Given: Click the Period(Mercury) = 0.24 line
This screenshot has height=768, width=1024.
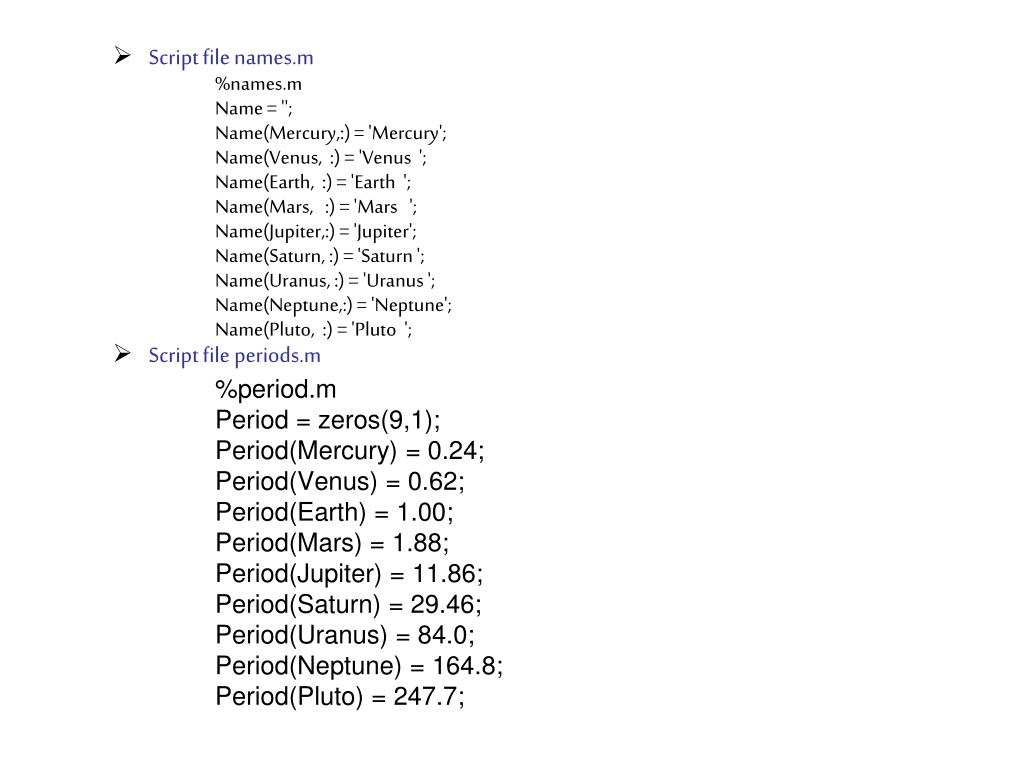Looking at the screenshot, I should (350, 451).
